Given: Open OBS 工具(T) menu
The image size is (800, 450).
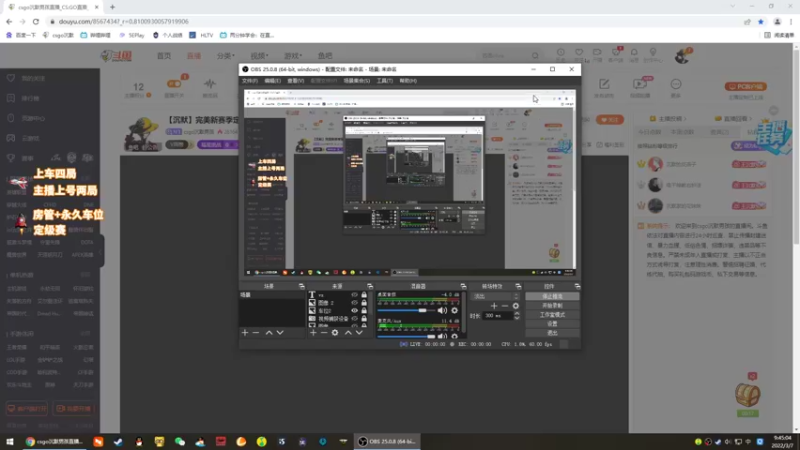Looking at the screenshot, I should tap(385, 81).
